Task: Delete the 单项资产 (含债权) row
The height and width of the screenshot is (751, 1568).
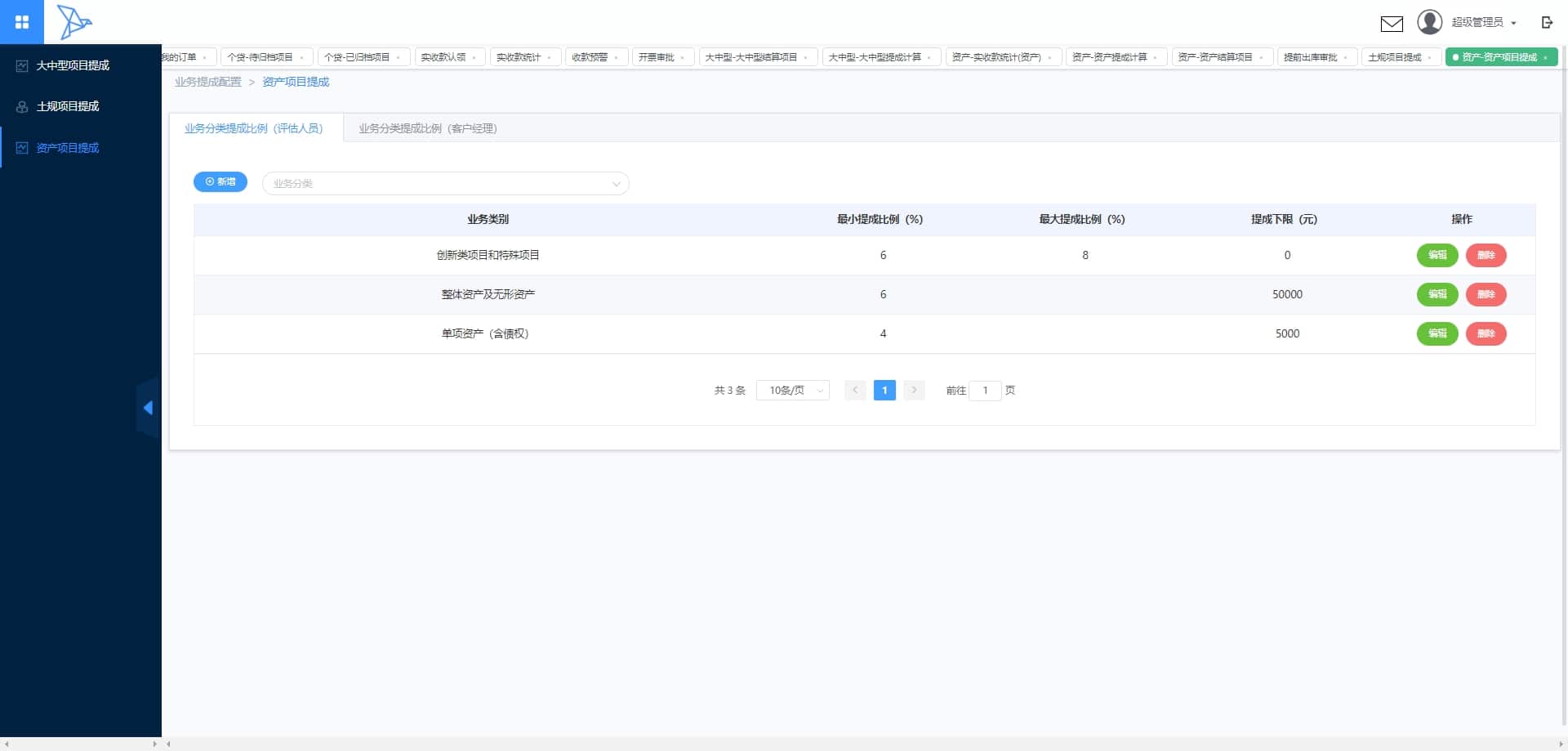Action: (x=1486, y=333)
